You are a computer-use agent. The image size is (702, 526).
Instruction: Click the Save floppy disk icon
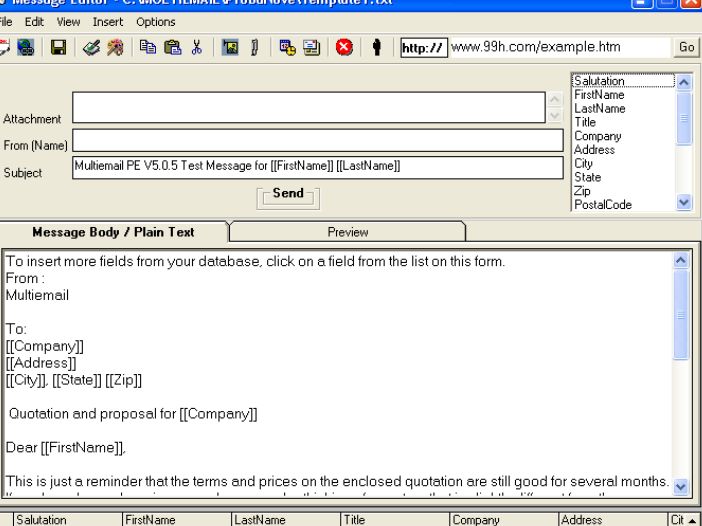click(x=60, y=47)
